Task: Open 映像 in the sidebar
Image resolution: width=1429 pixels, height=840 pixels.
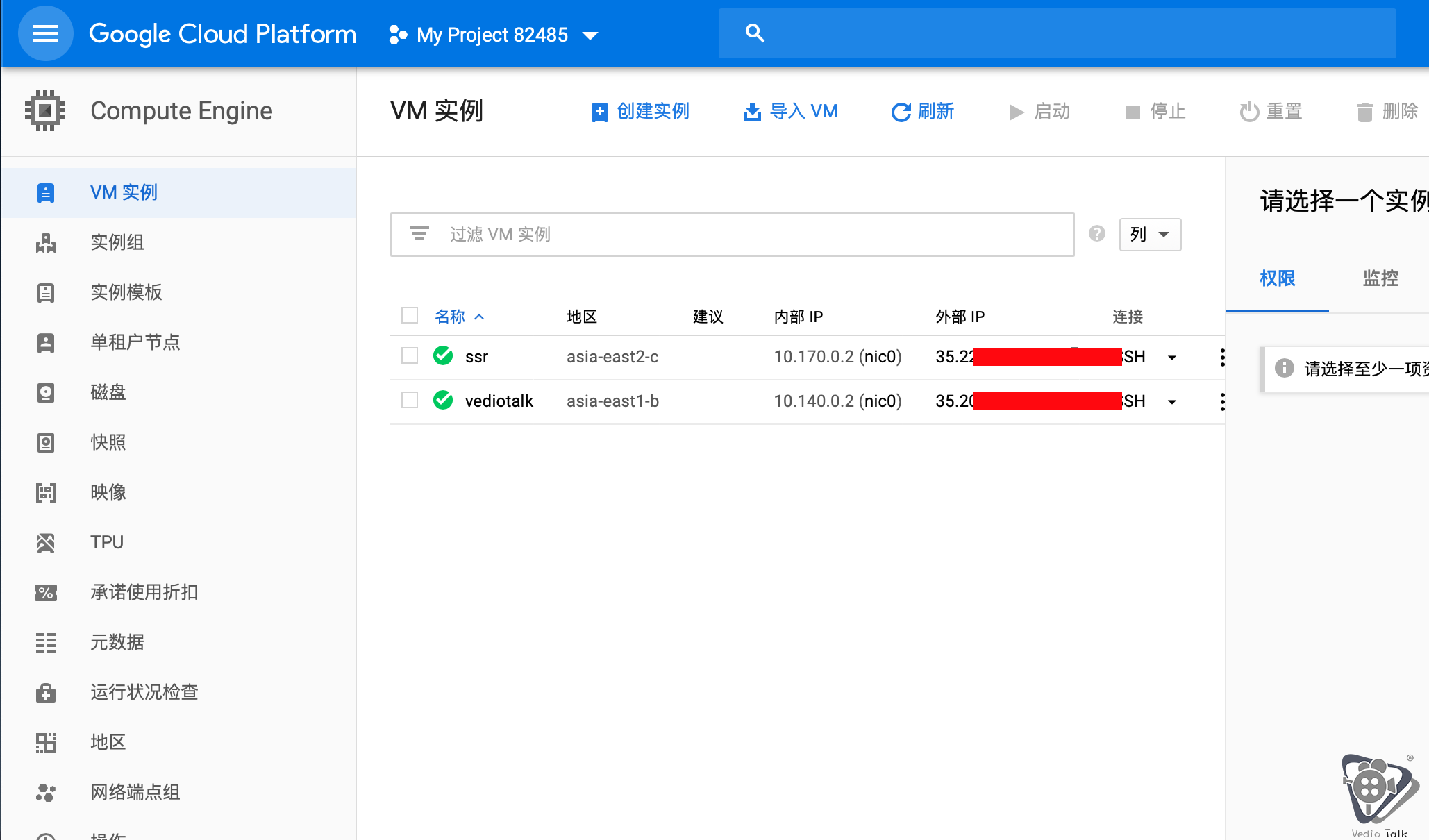Action: pos(179,492)
